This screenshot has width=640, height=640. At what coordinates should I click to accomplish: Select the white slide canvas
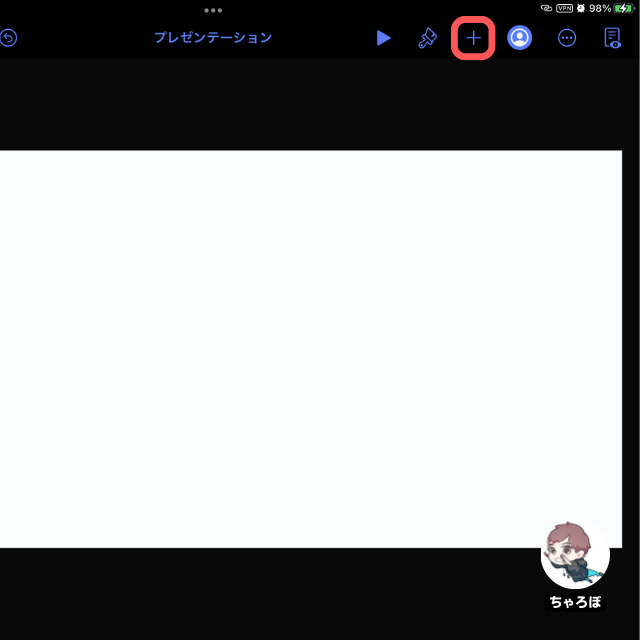tap(311, 349)
